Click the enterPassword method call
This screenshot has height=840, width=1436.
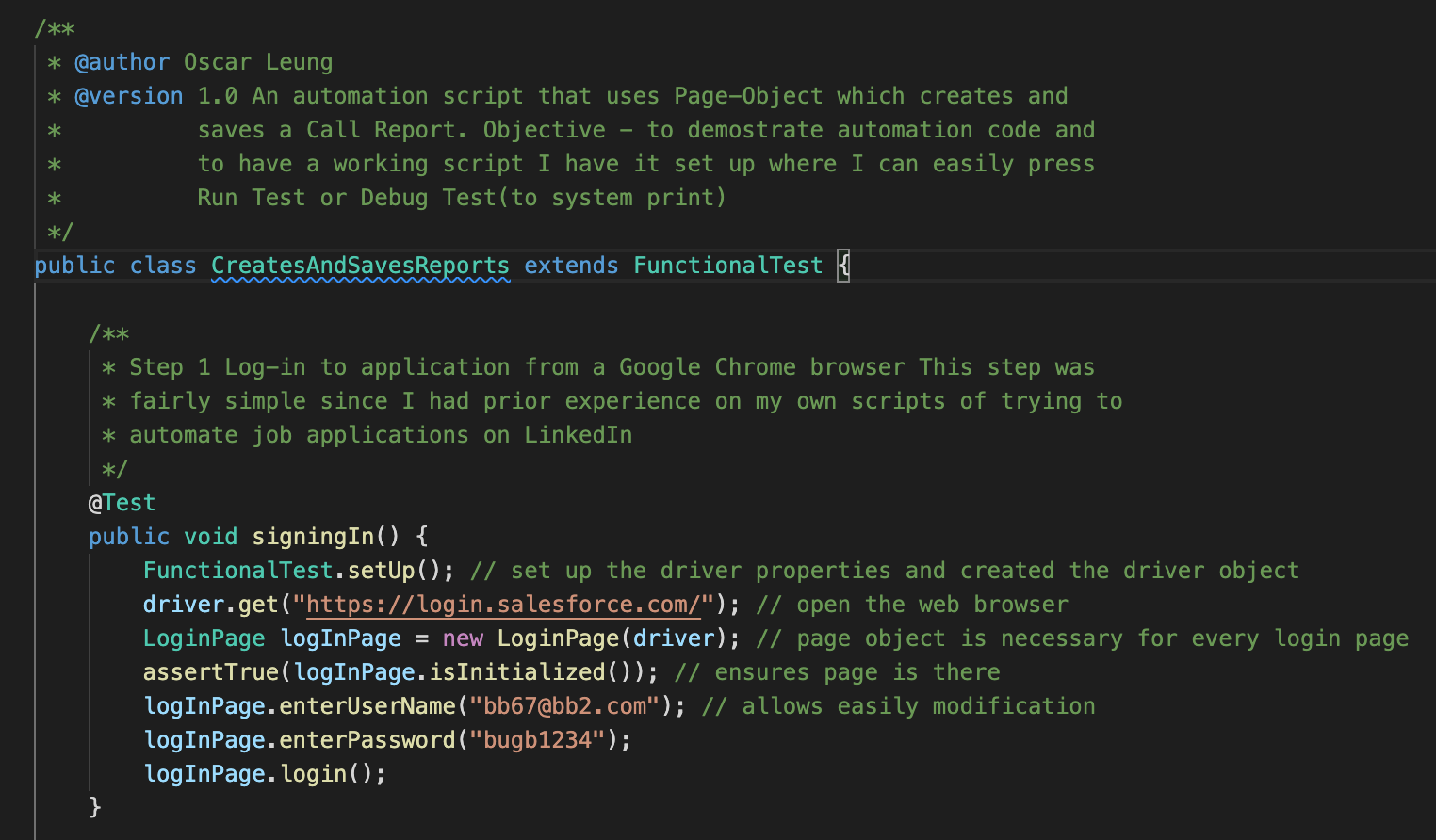point(367,740)
